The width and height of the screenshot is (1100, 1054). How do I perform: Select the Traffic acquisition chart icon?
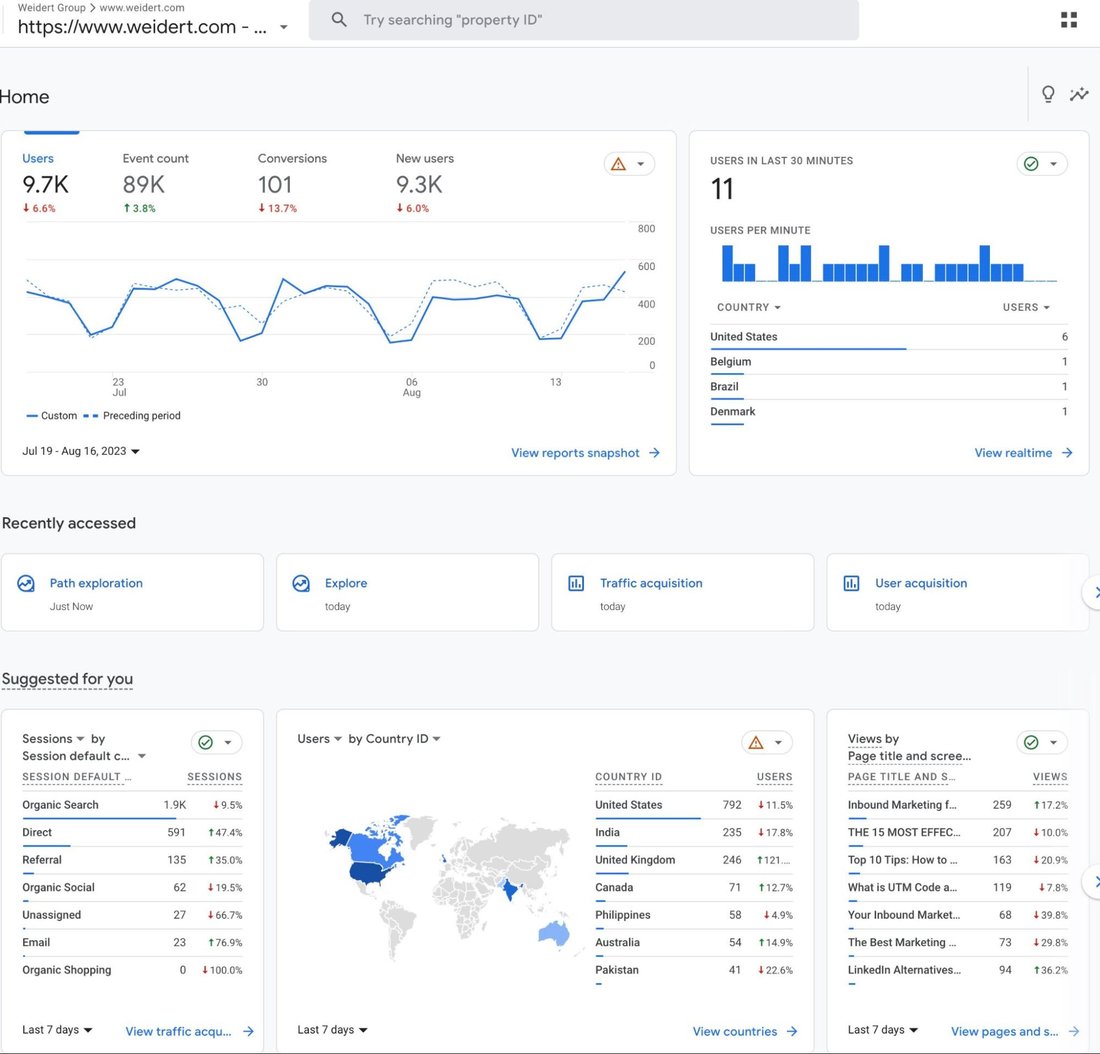(x=576, y=582)
